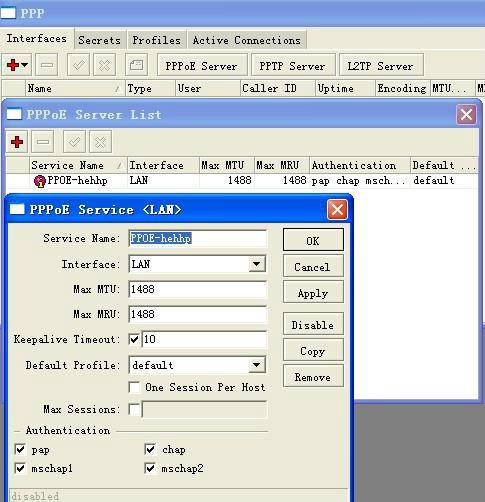Click the X disable icon in PPP toolbar
485x502 pixels.
point(104,65)
